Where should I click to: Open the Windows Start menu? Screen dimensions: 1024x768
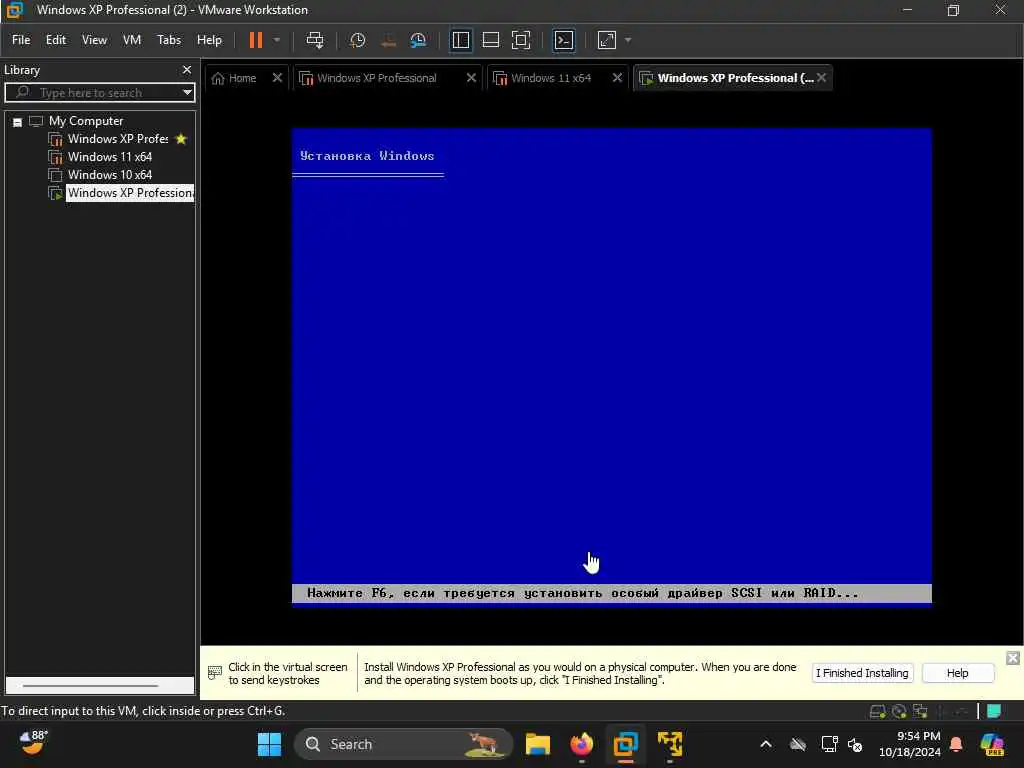pos(269,744)
